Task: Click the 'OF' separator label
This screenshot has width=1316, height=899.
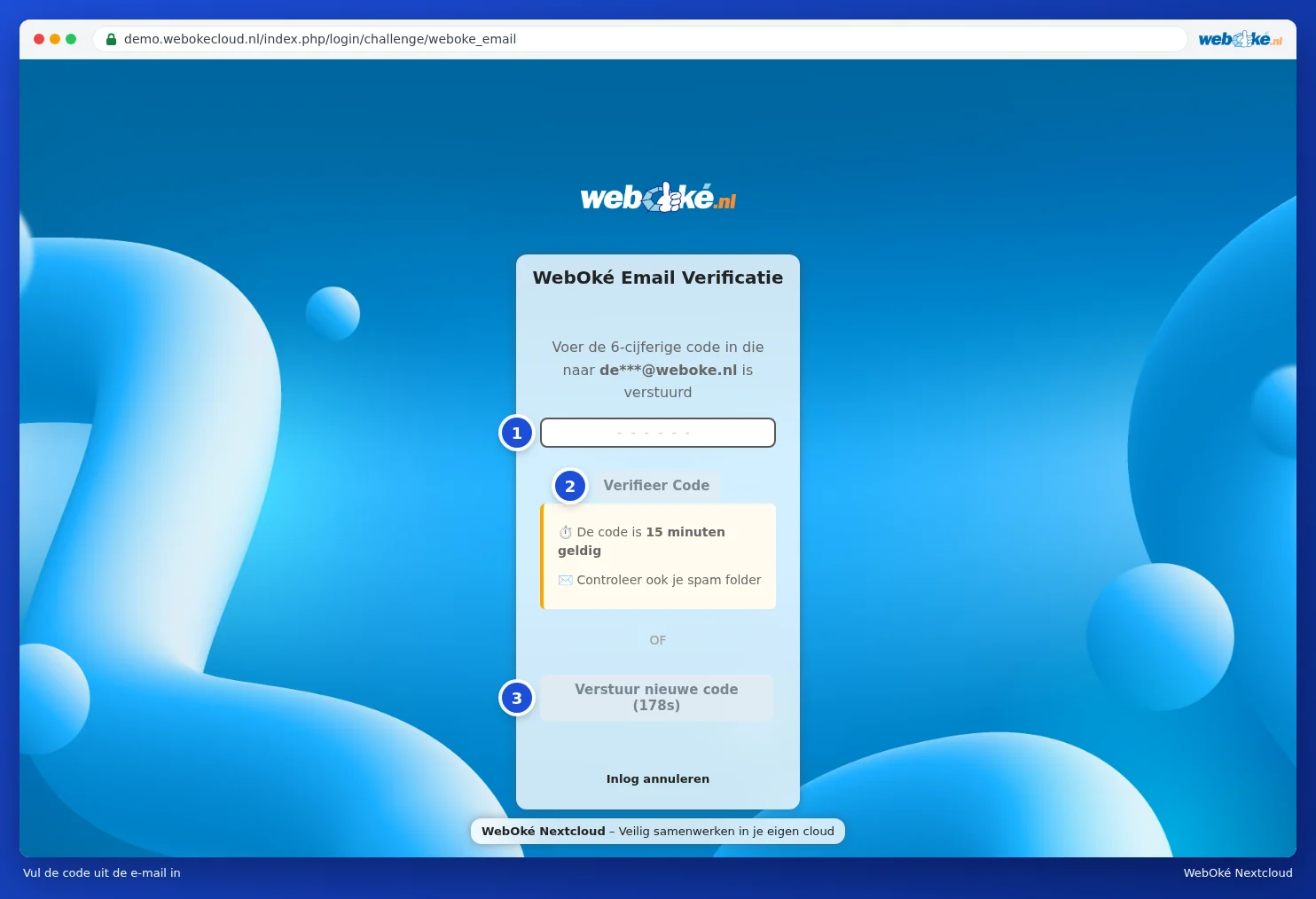Action: (x=658, y=640)
